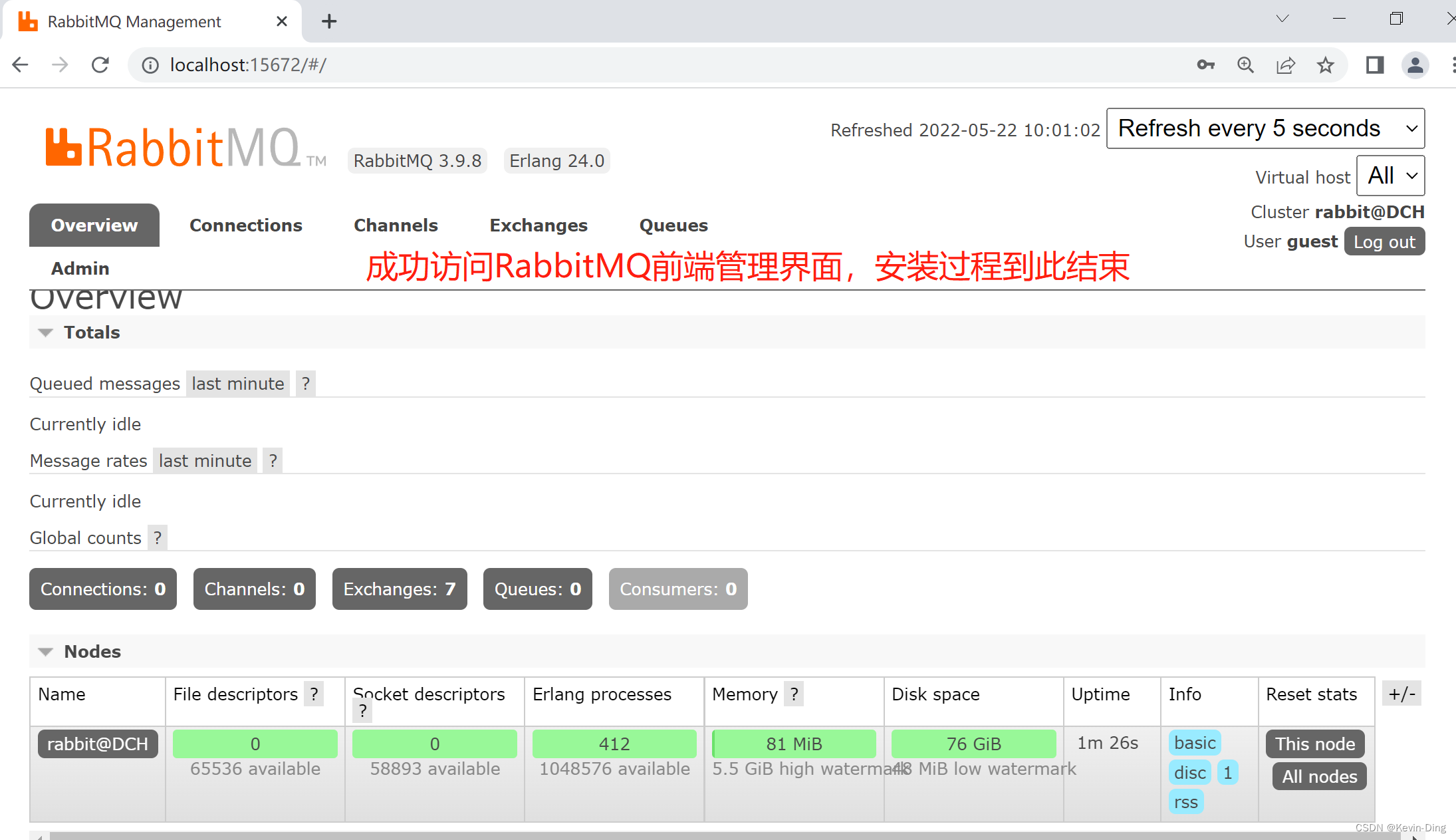The width and height of the screenshot is (1456, 840).
Task: Change Message rates last minute range
Action: point(205,461)
